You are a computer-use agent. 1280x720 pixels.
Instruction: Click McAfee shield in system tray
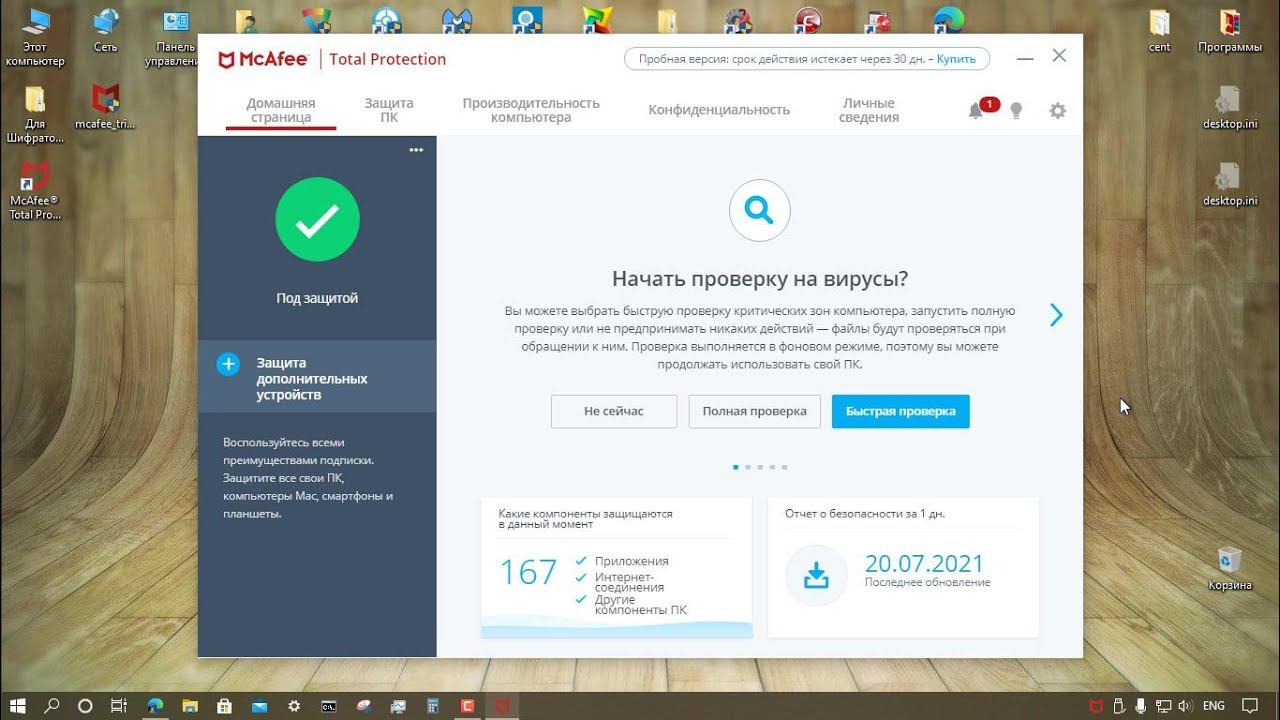point(1096,706)
